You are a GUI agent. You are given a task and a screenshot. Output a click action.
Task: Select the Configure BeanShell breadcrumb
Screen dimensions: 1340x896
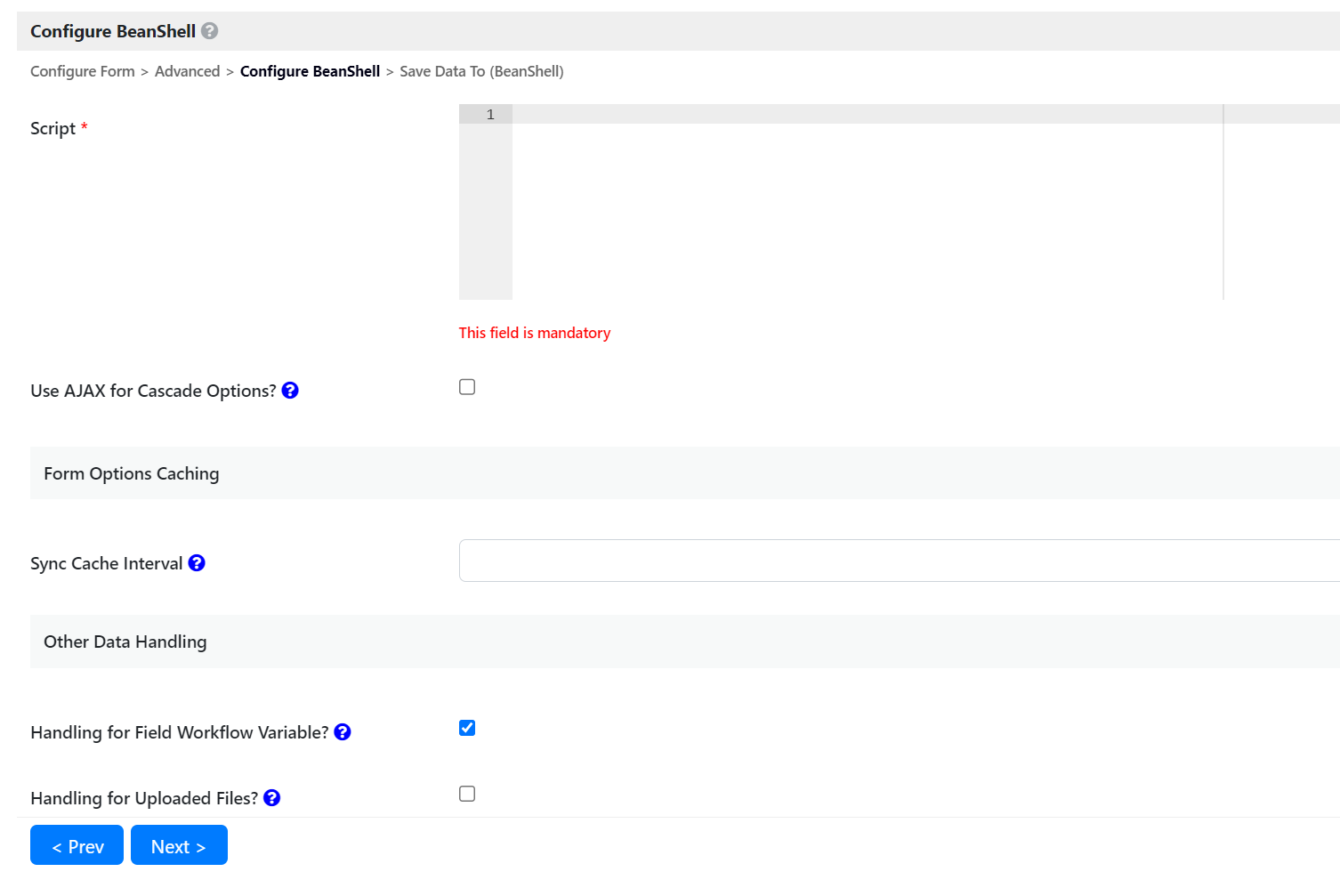click(x=310, y=71)
